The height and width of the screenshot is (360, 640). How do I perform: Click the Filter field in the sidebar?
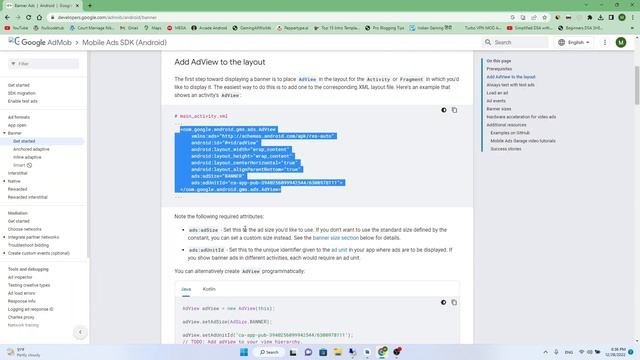point(43,64)
